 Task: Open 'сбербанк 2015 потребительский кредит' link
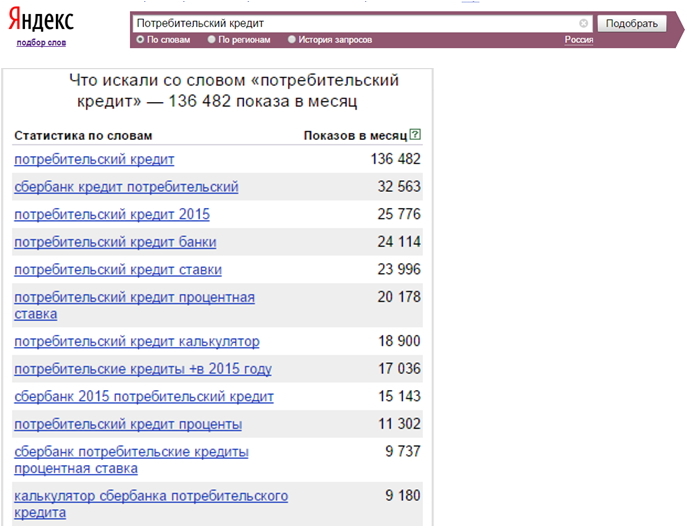point(144,397)
